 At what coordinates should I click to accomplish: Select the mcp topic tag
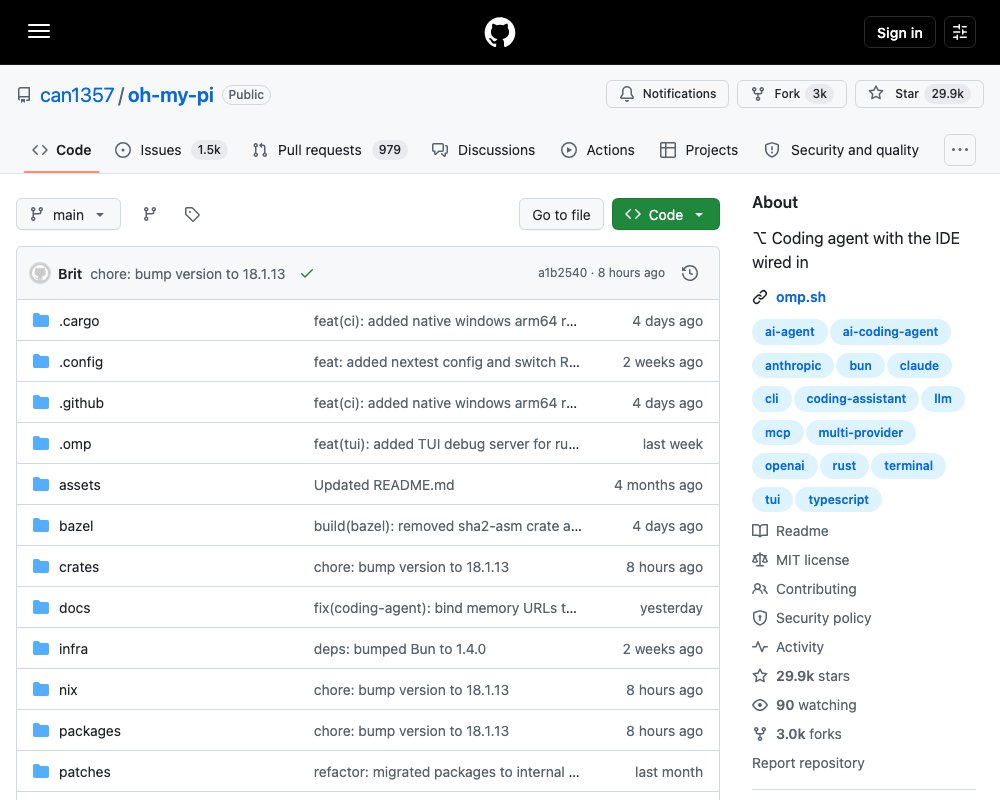tap(777, 433)
